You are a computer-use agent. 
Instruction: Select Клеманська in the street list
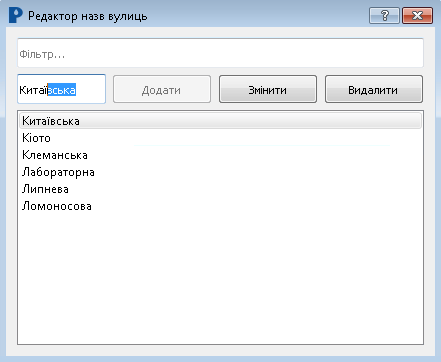pos(220,155)
